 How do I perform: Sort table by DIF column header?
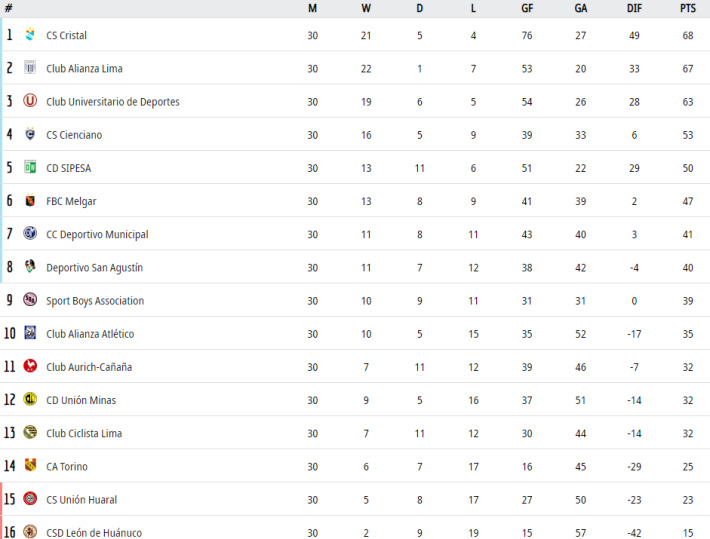point(634,8)
